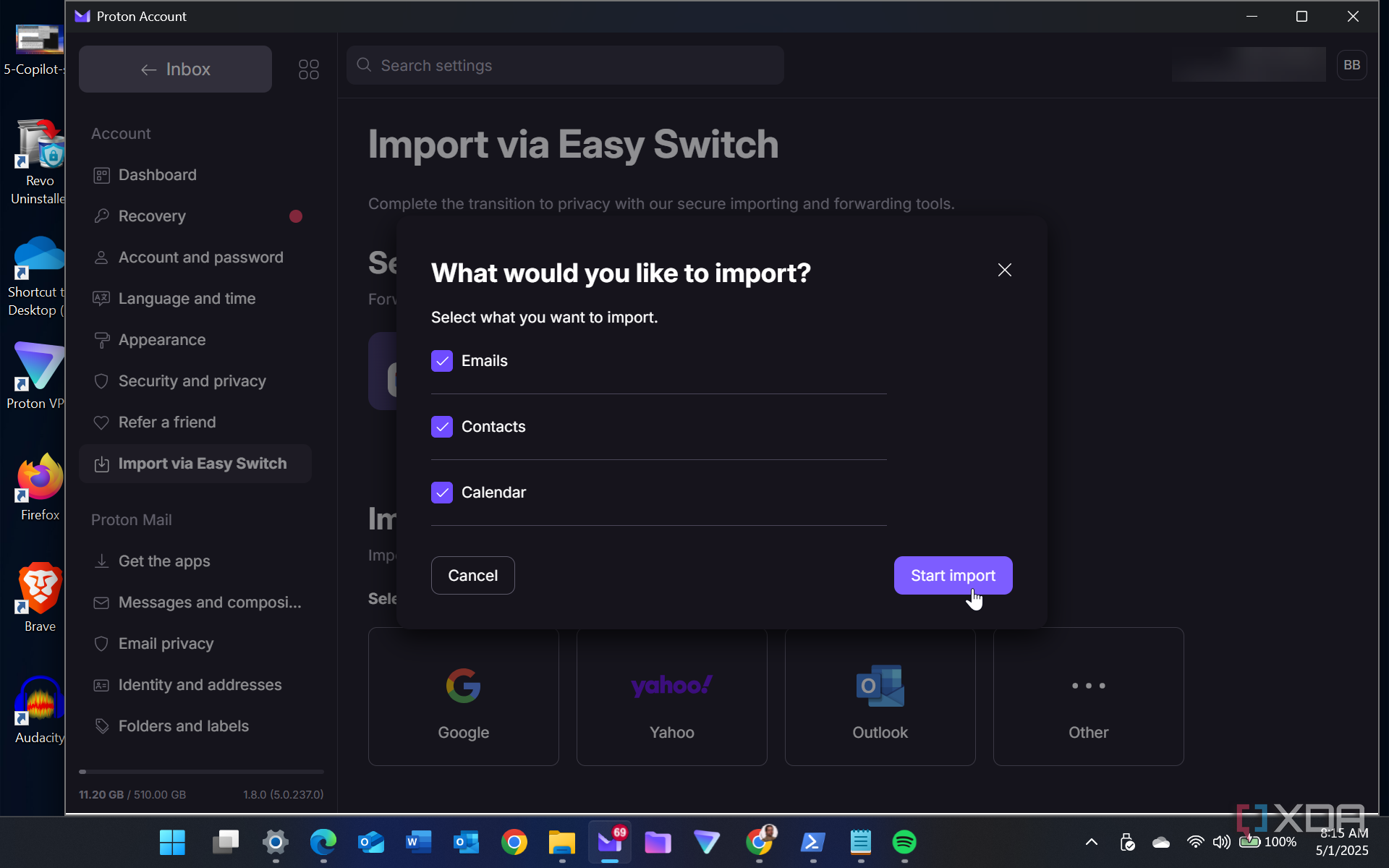
Task: Click the Recovery key icon
Action: 101,216
